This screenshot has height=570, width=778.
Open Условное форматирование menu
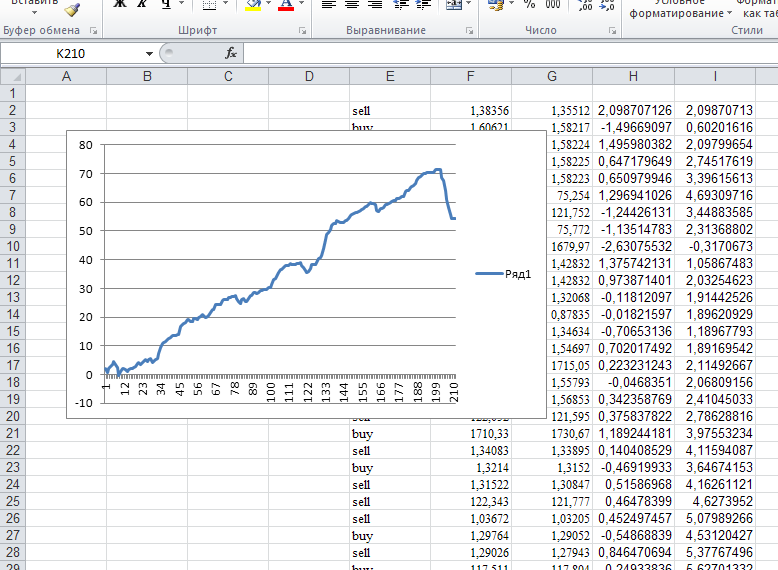(680, 8)
